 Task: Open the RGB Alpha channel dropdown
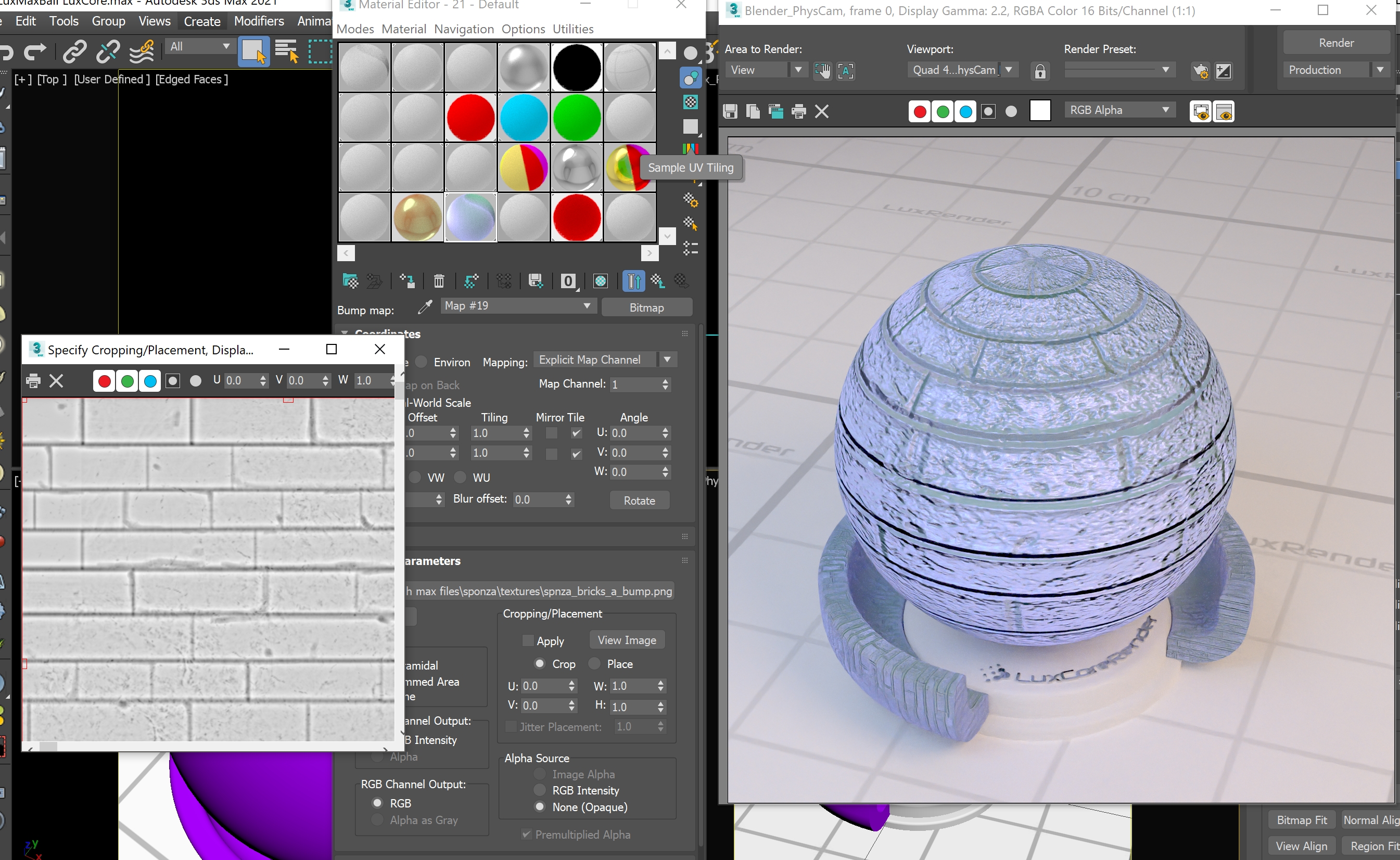pyautogui.click(x=1119, y=110)
